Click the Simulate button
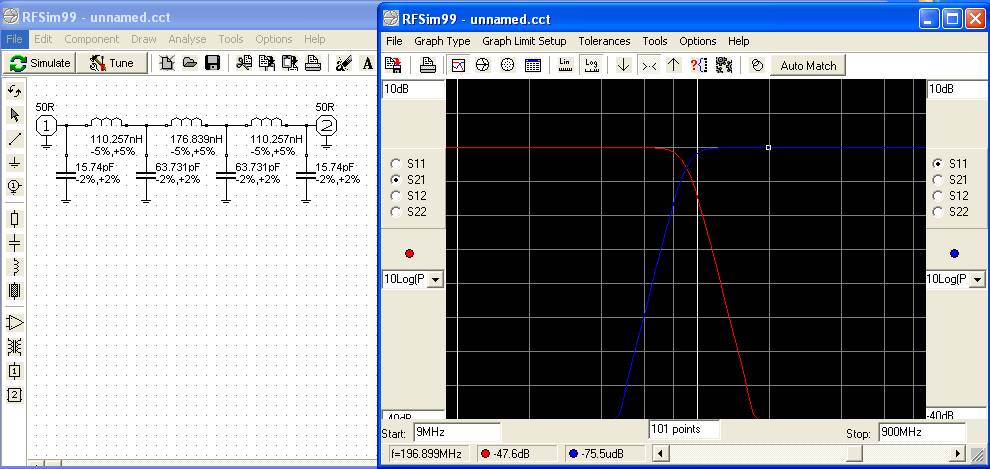990x469 pixels. (x=40, y=63)
